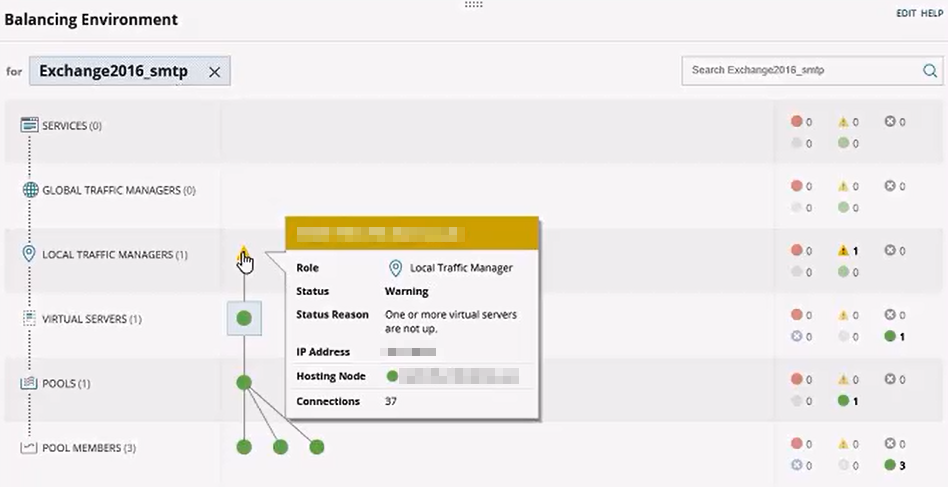Image resolution: width=948 pixels, height=487 pixels.
Task: Click the Global Traffic Managers globe icon
Action: 29,190
